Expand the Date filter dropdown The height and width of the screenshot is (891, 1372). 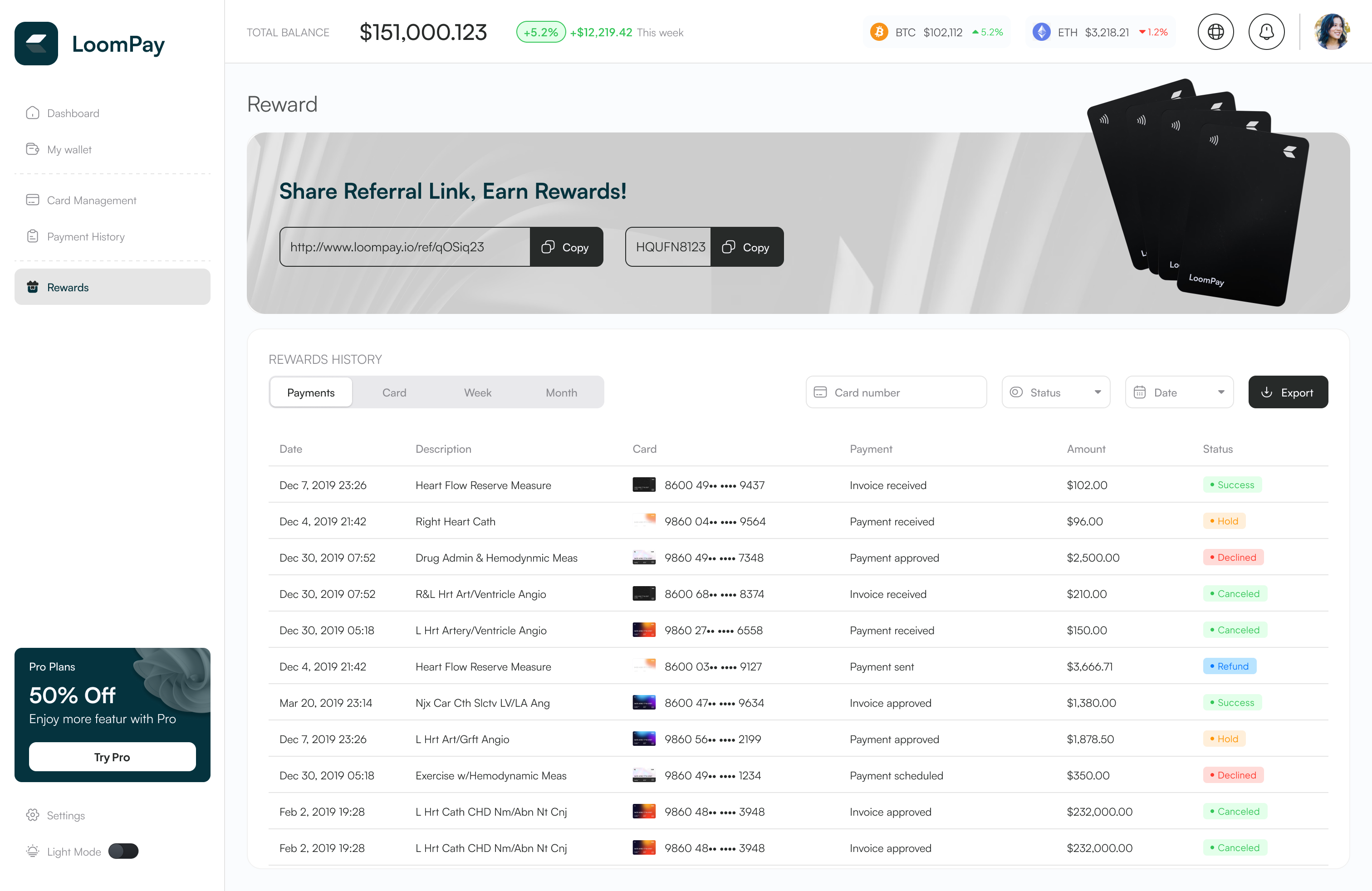click(x=1179, y=392)
